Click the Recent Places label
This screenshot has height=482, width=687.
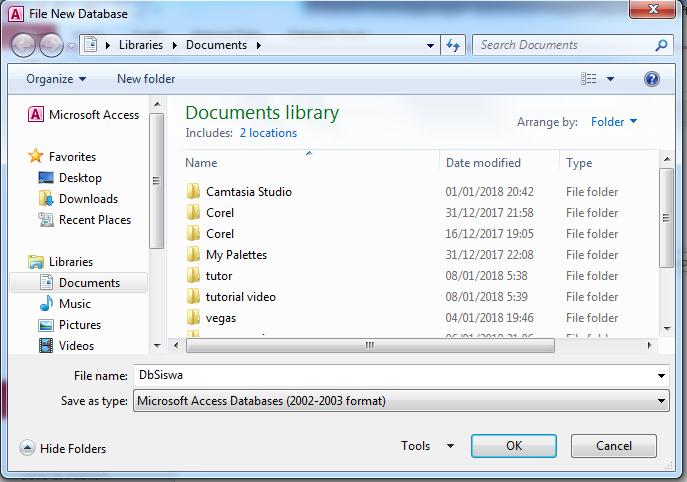(x=95, y=220)
